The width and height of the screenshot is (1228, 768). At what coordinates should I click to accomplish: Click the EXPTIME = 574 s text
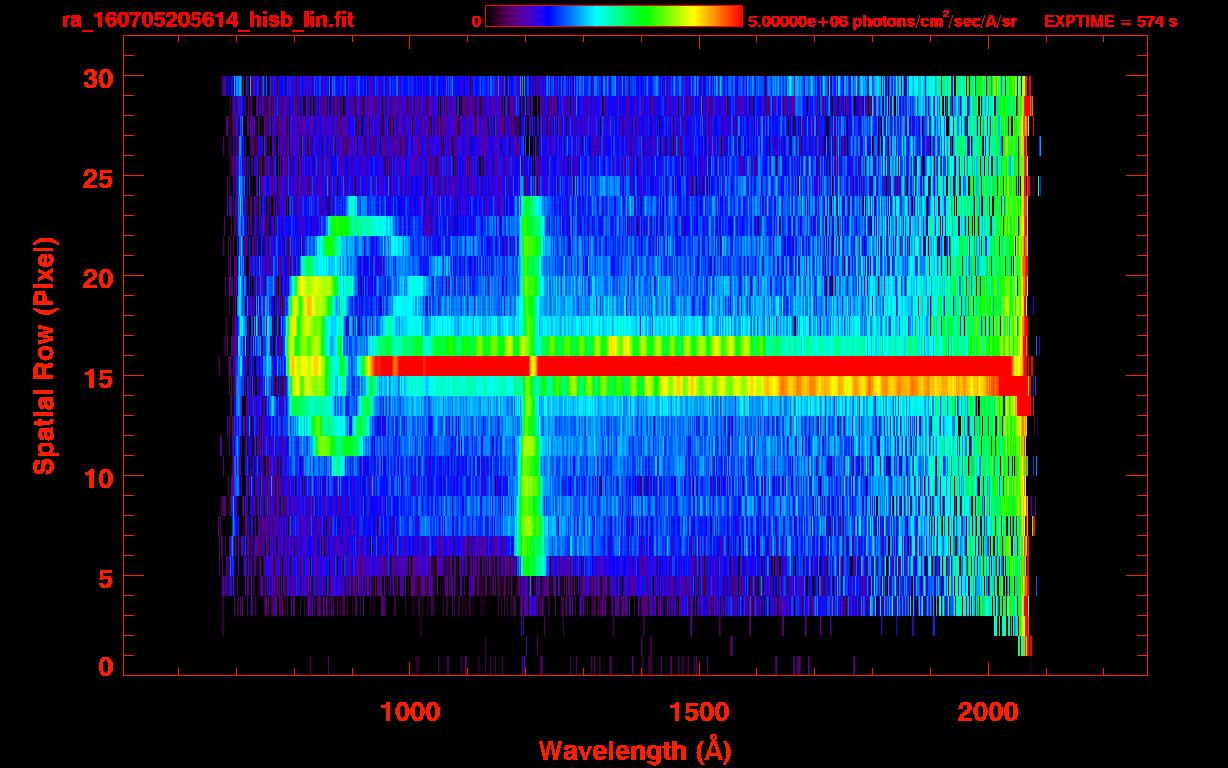[x=1110, y=21]
